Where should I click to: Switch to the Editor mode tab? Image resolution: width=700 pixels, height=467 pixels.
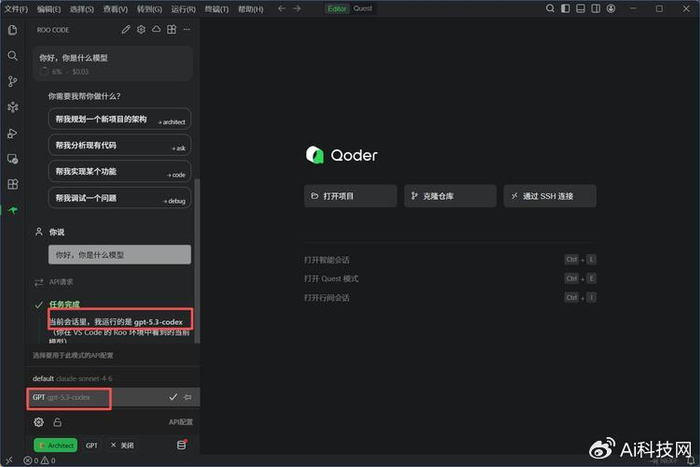tap(337, 8)
